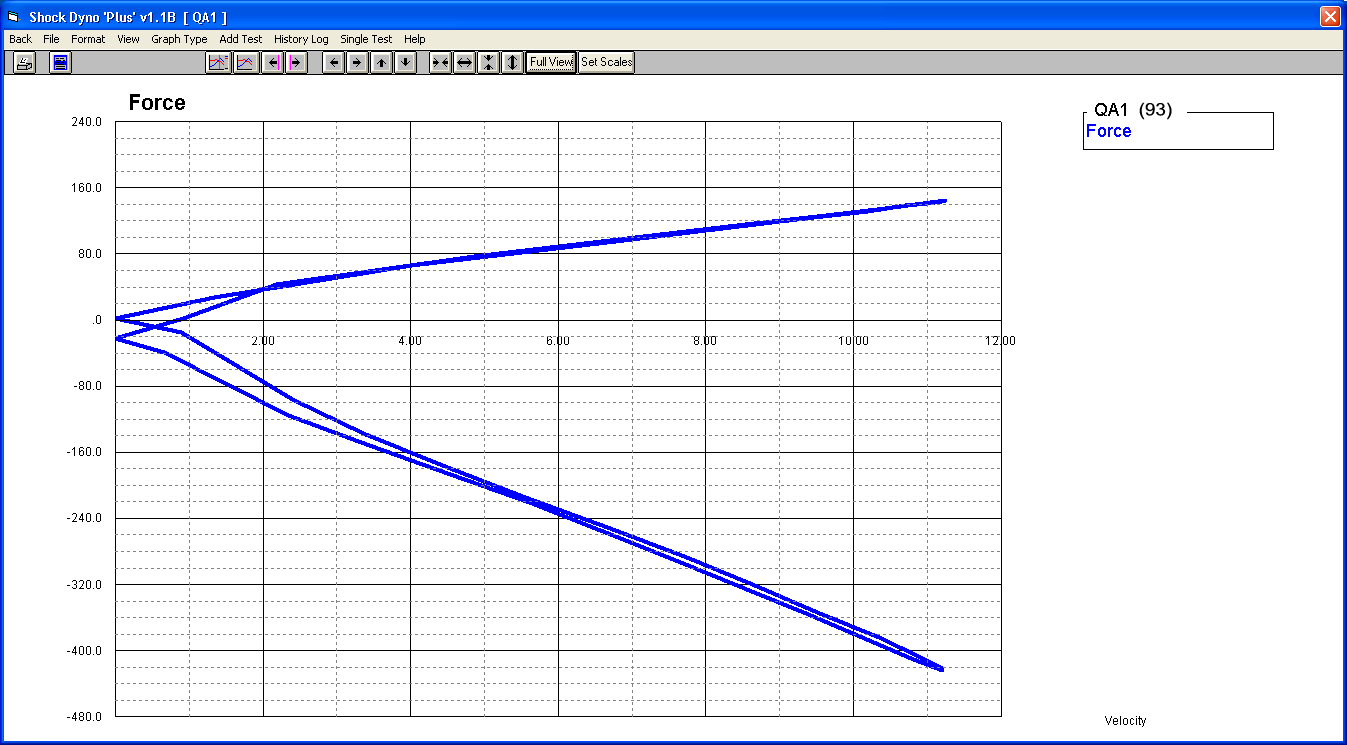Open the File menu
1347x745 pixels.
(x=51, y=39)
